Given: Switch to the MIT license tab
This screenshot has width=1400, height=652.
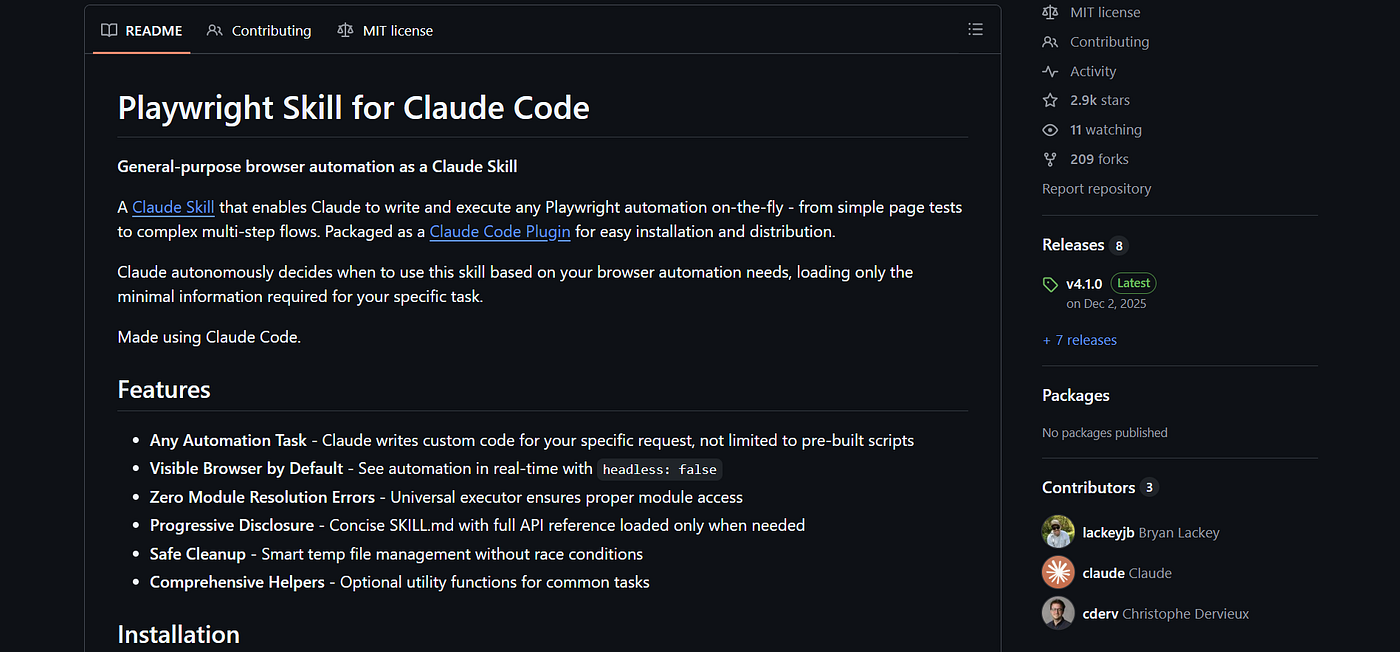Looking at the screenshot, I should coord(385,31).
